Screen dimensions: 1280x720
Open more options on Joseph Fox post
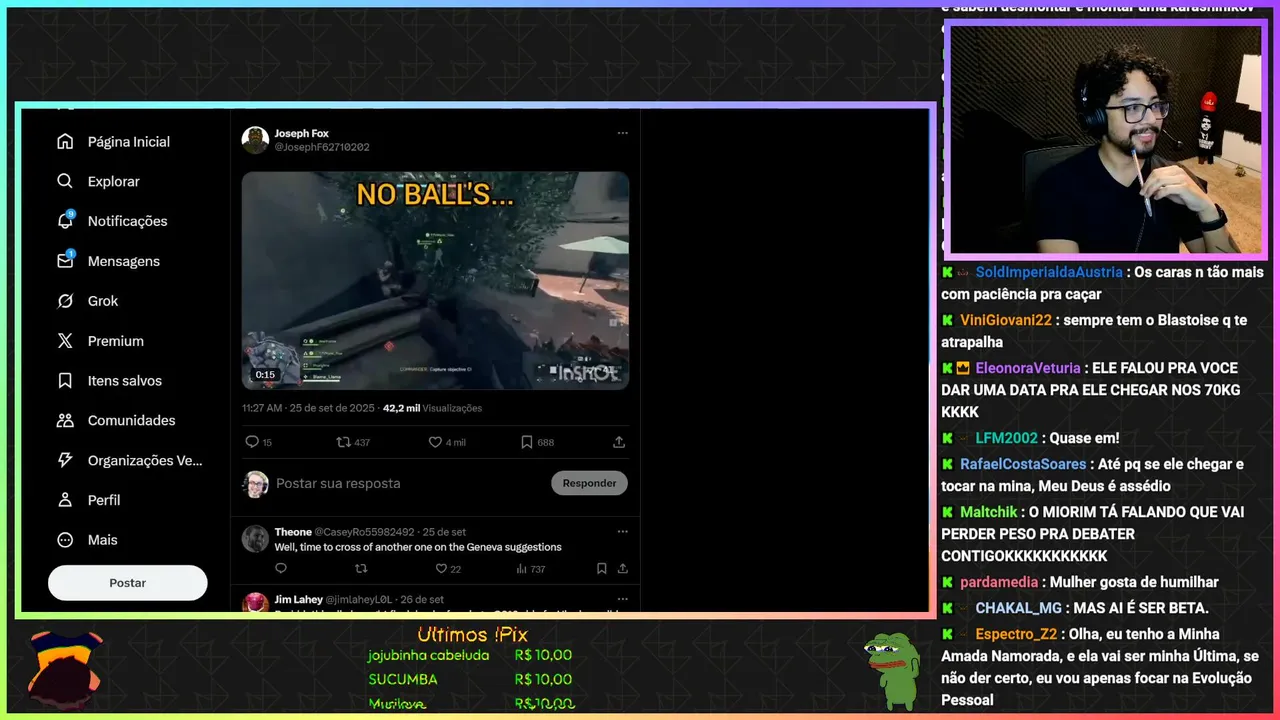point(622,133)
